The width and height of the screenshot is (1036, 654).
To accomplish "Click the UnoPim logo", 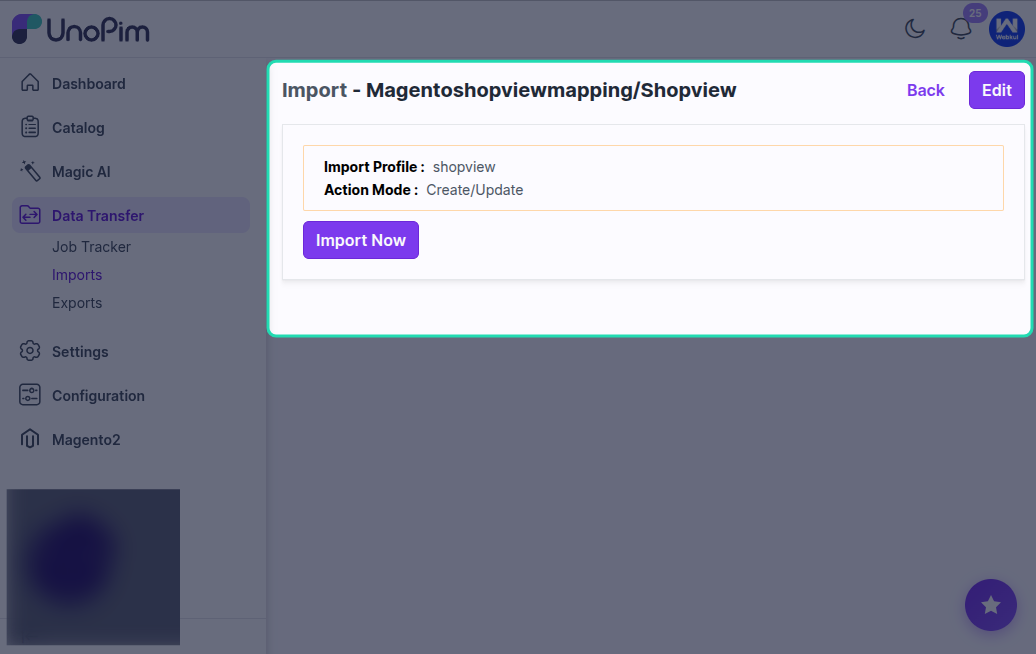I will pos(81,29).
